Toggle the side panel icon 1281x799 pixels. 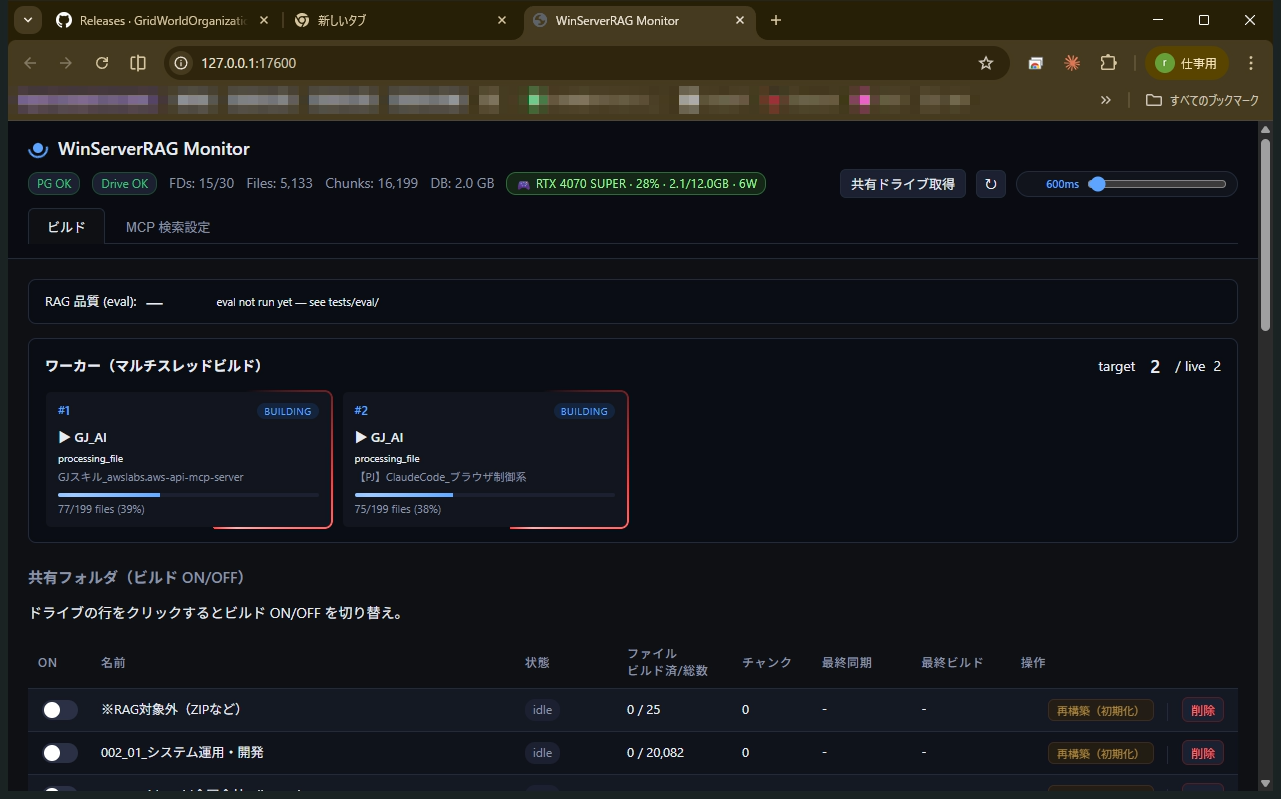pos(138,63)
